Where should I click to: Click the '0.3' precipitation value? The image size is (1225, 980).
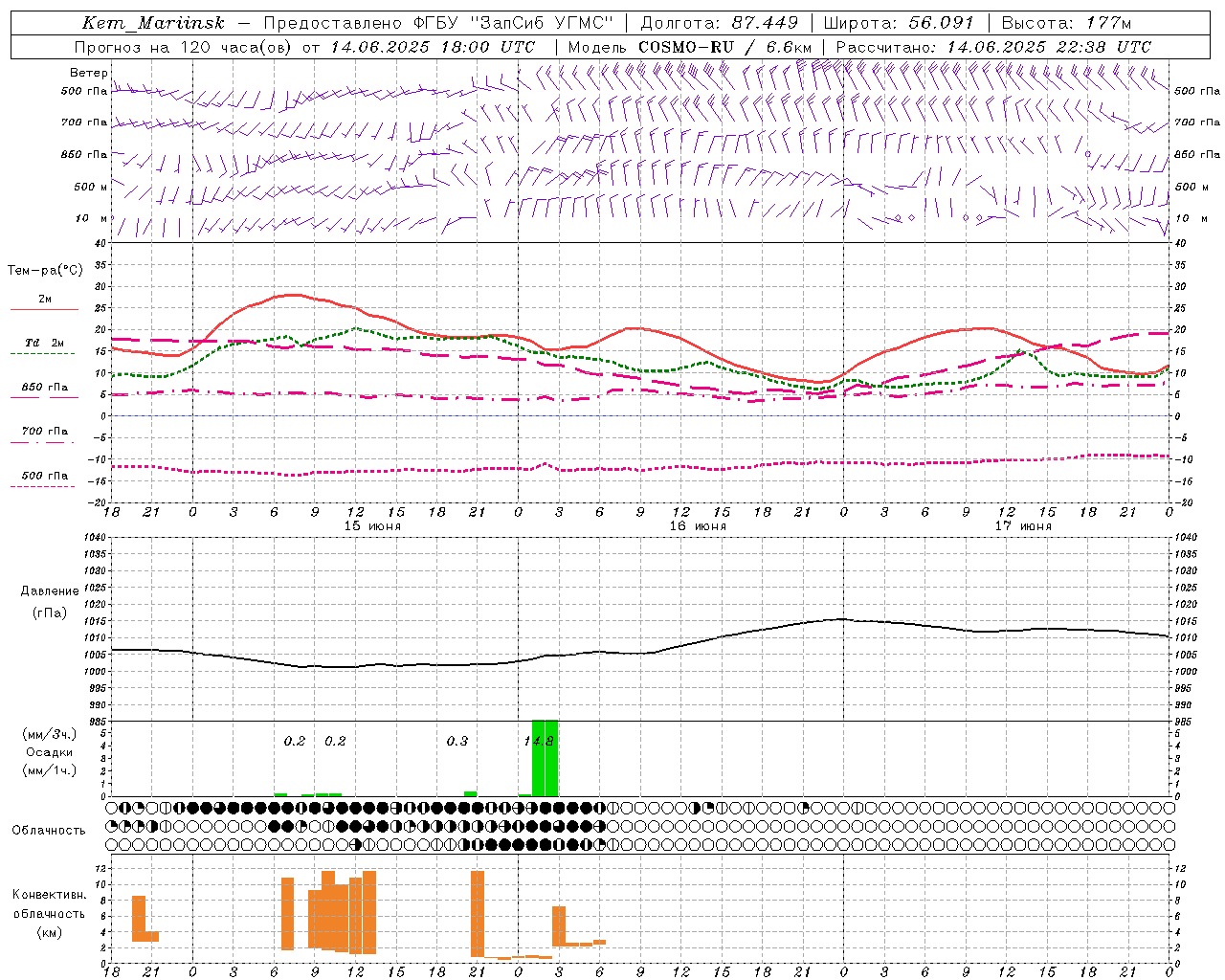point(457,741)
